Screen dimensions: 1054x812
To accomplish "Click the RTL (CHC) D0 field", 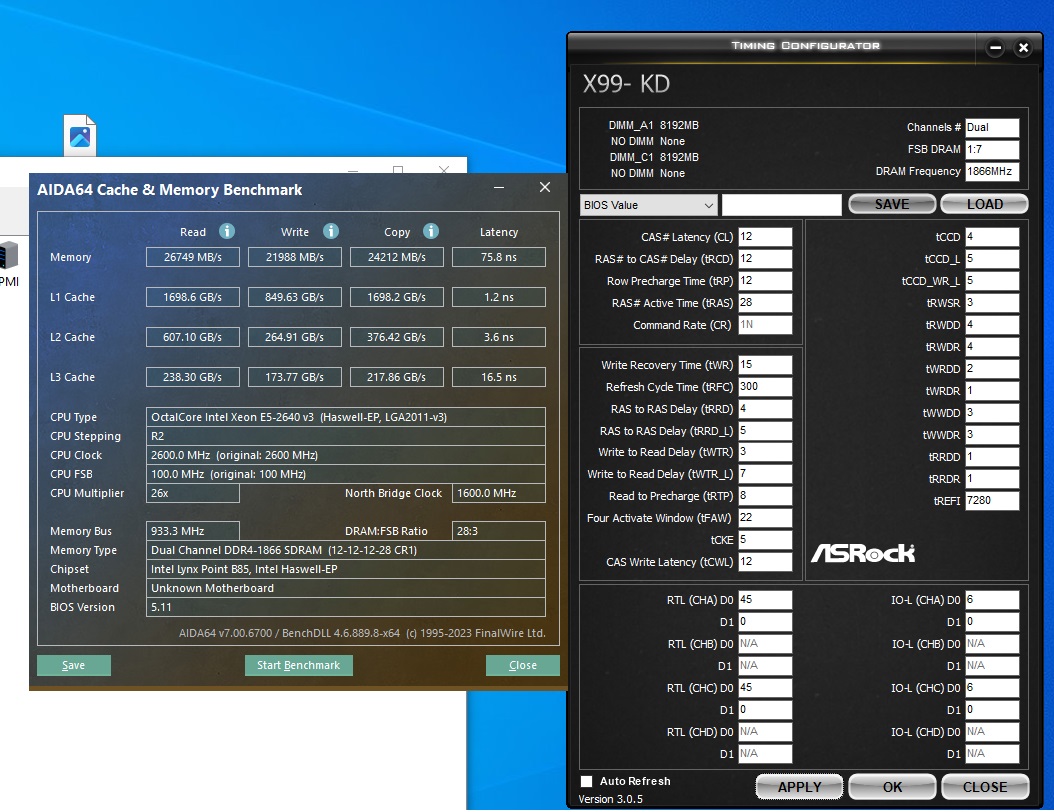I will coord(765,688).
